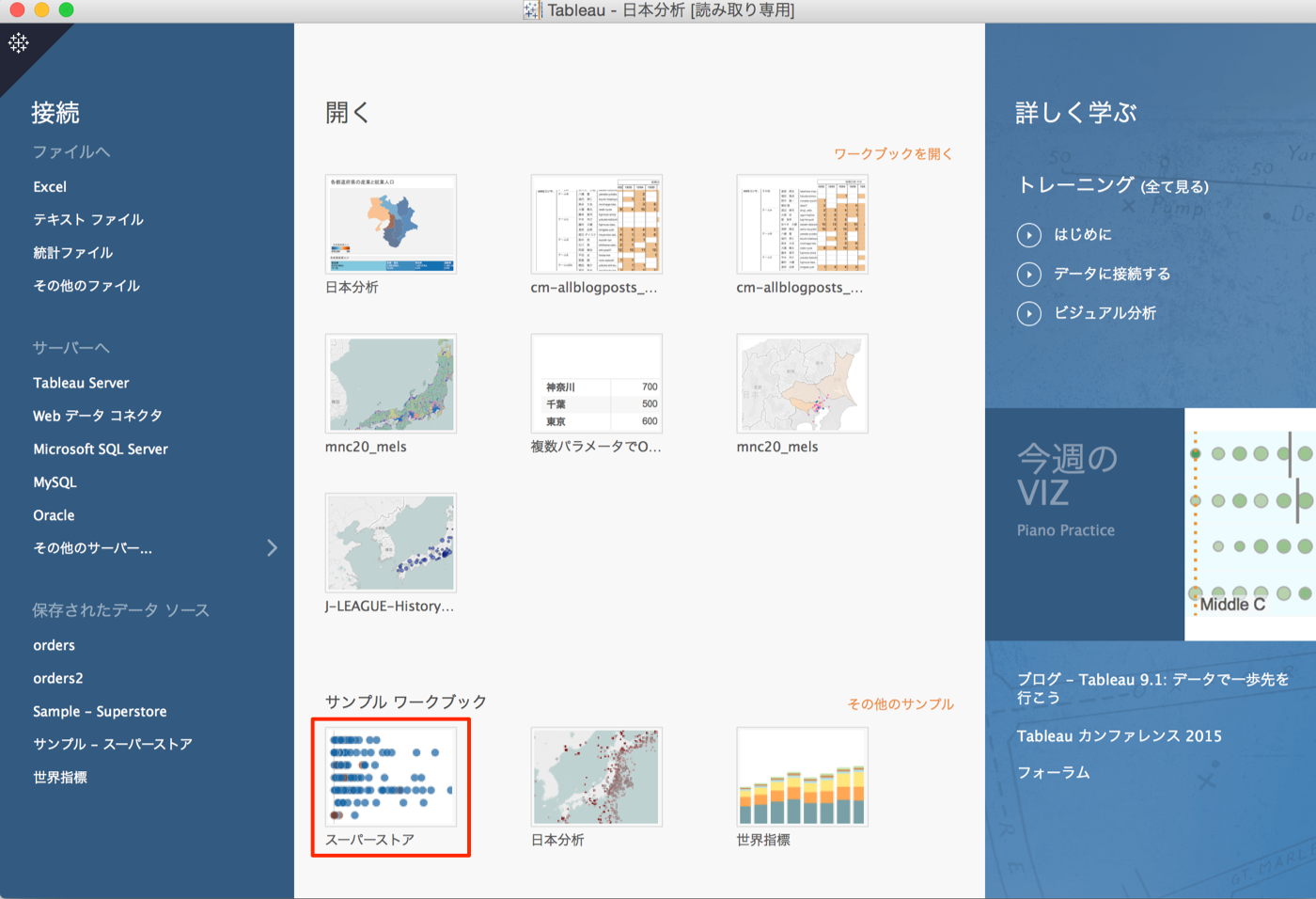Image resolution: width=1316 pixels, height=899 pixels.
Task: Open the saved data source orders2
Action: coord(58,679)
